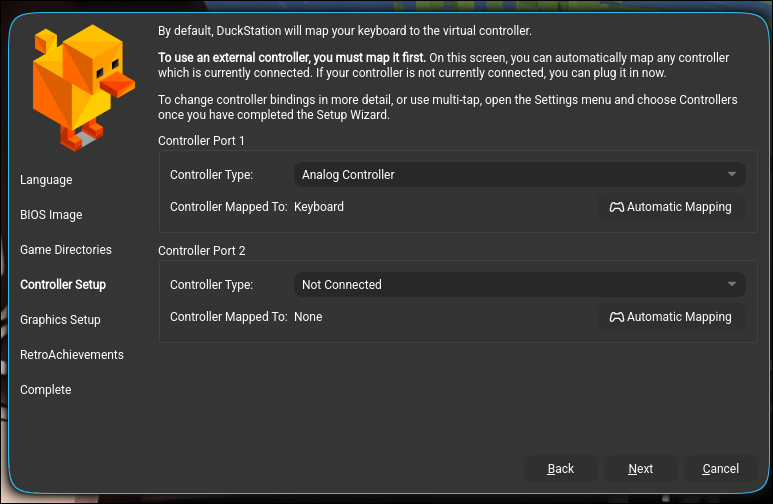Open Port 2 Controller Type dropdown

520,285
